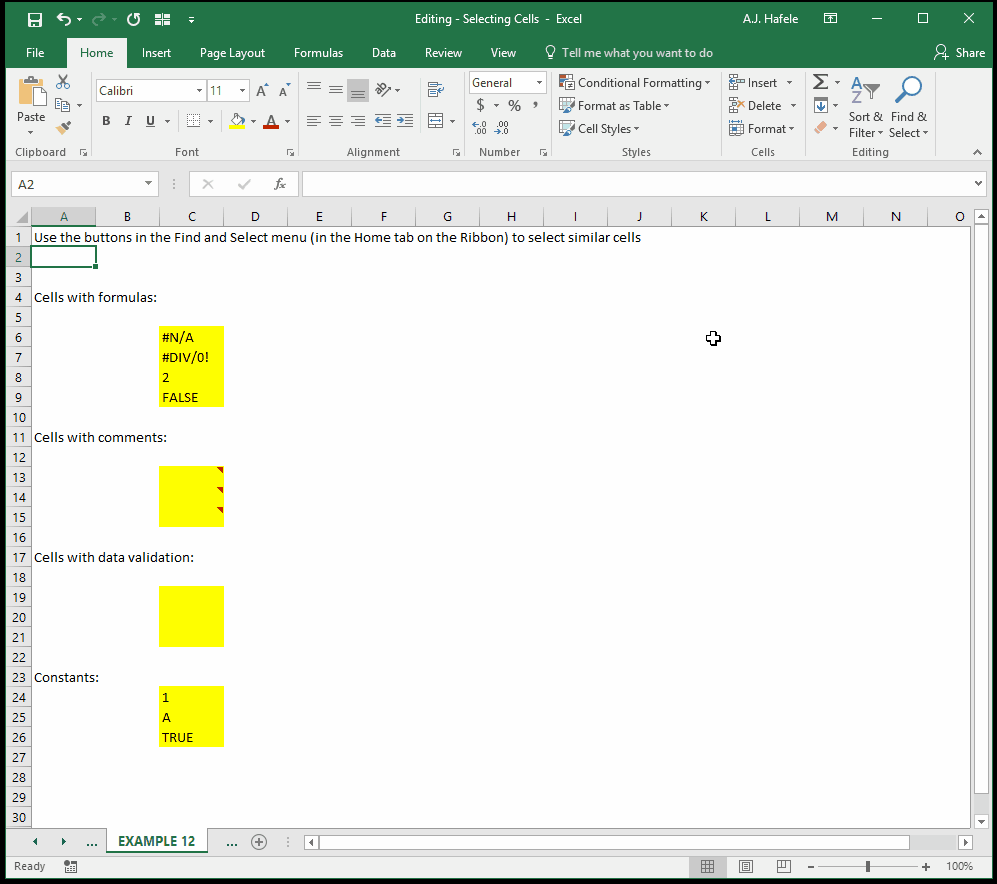Apply Accounting dollar format

click(x=481, y=105)
